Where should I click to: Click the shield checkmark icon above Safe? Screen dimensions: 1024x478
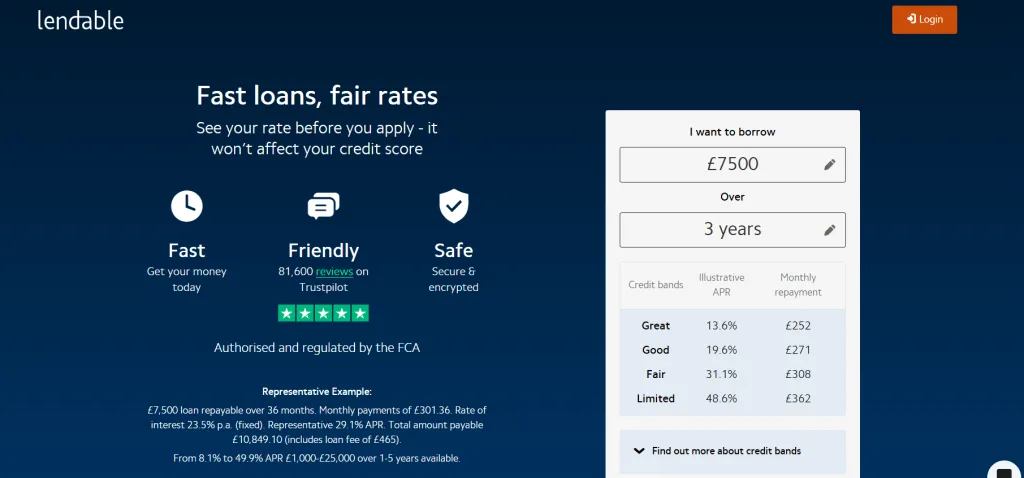tap(453, 206)
